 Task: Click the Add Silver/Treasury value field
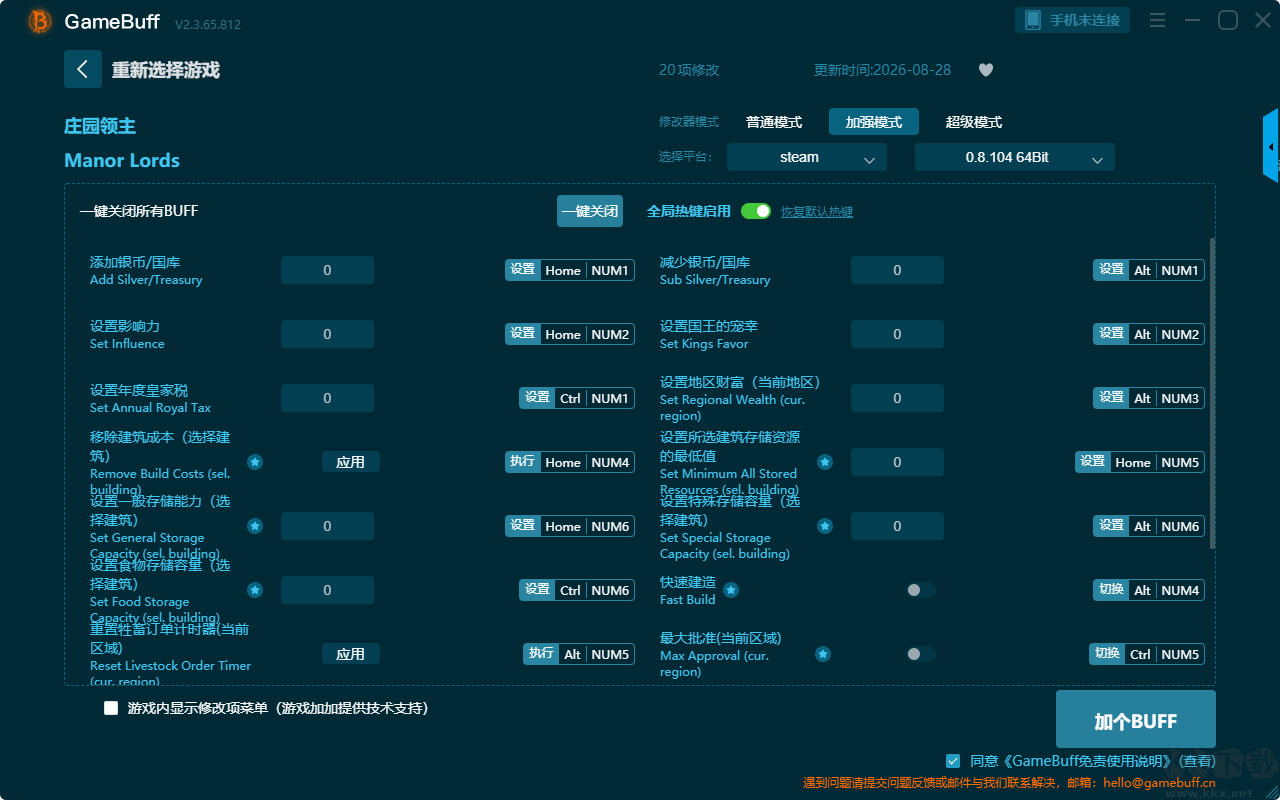[x=327, y=270]
